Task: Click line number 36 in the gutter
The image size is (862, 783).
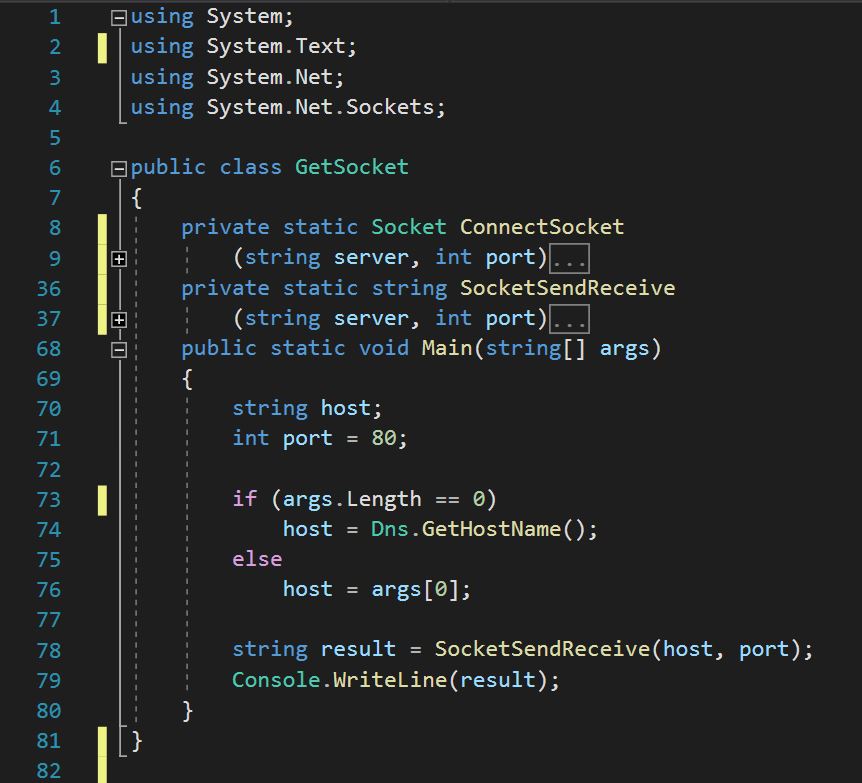Action: (49, 289)
